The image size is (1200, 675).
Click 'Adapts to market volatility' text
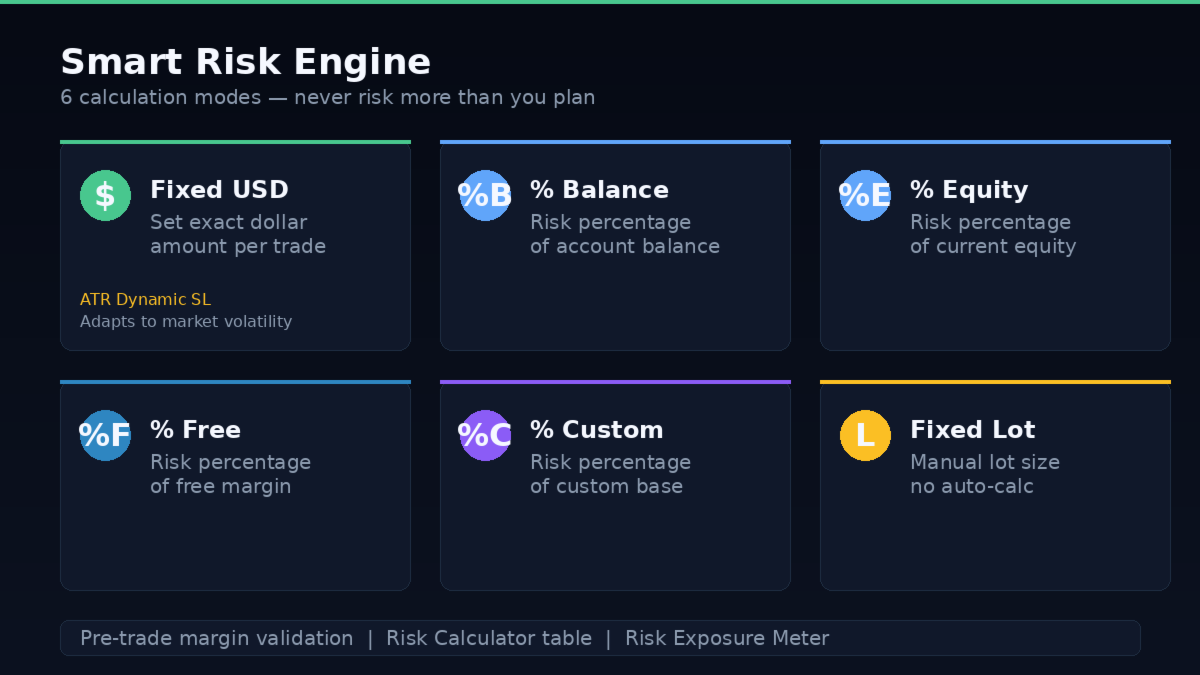pyautogui.click(x=186, y=322)
